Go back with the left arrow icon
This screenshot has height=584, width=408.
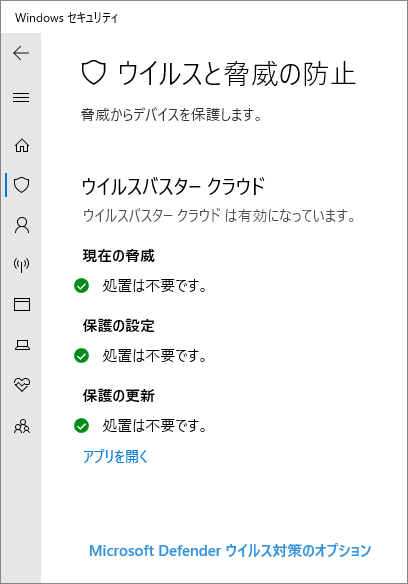click(21, 53)
